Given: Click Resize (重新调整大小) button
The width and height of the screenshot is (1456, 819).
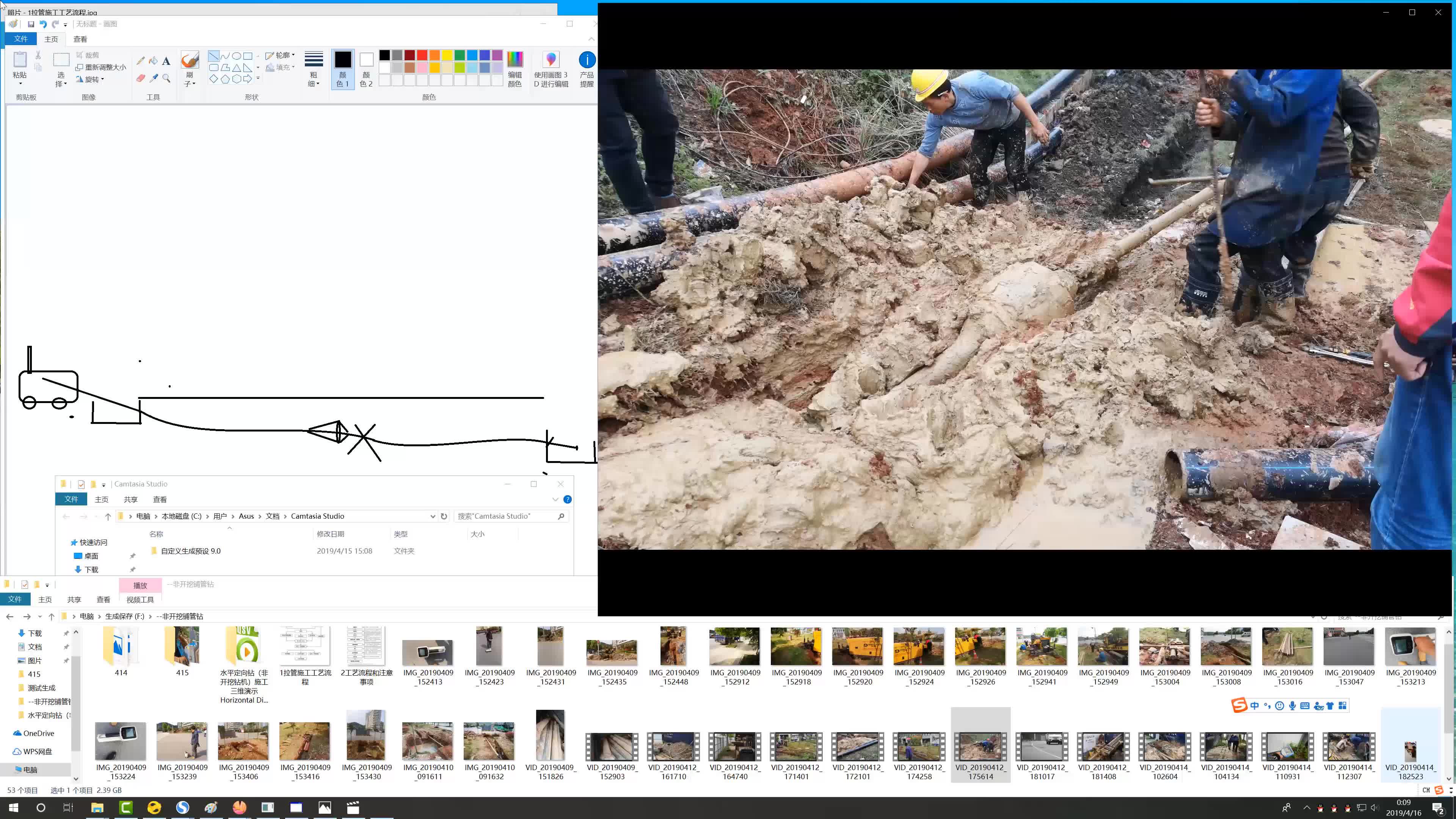Looking at the screenshot, I should [x=101, y=67].
